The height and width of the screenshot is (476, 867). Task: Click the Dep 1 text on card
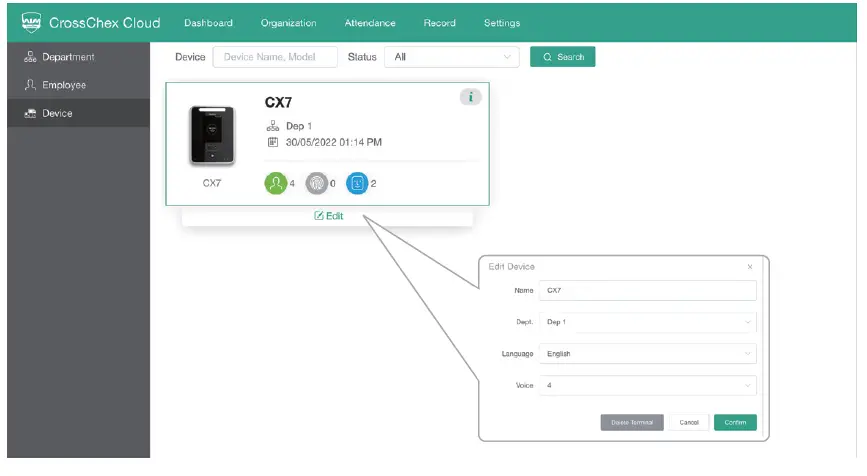point(299,126)
